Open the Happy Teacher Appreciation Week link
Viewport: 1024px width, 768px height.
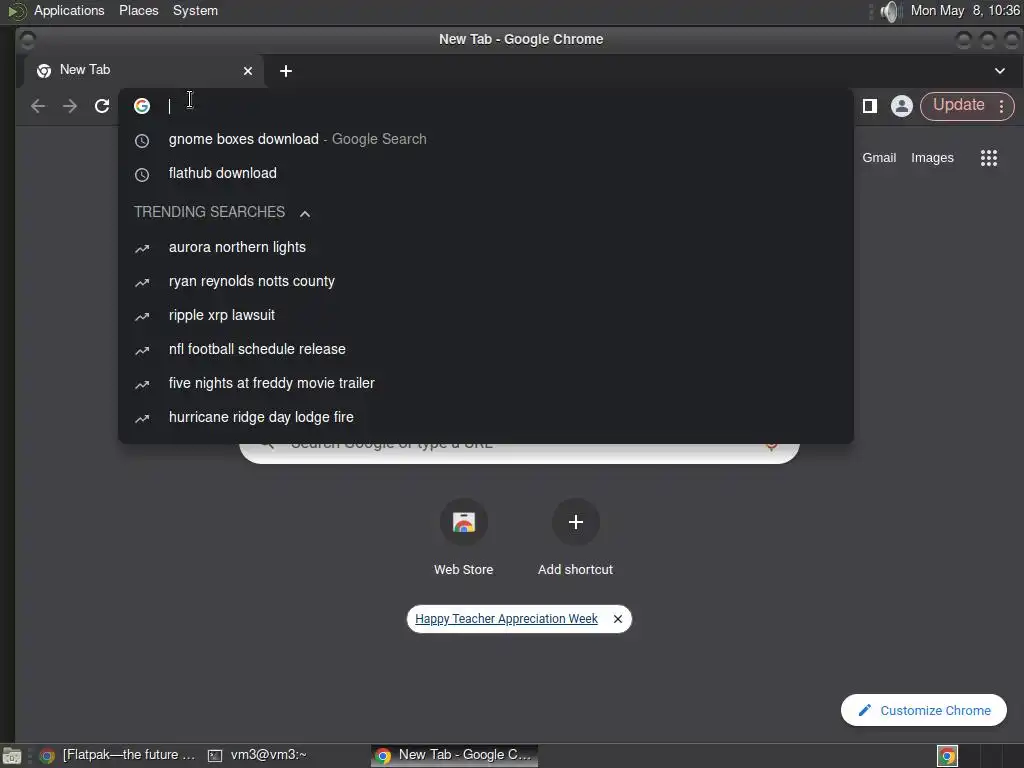(x=506, y=618)
